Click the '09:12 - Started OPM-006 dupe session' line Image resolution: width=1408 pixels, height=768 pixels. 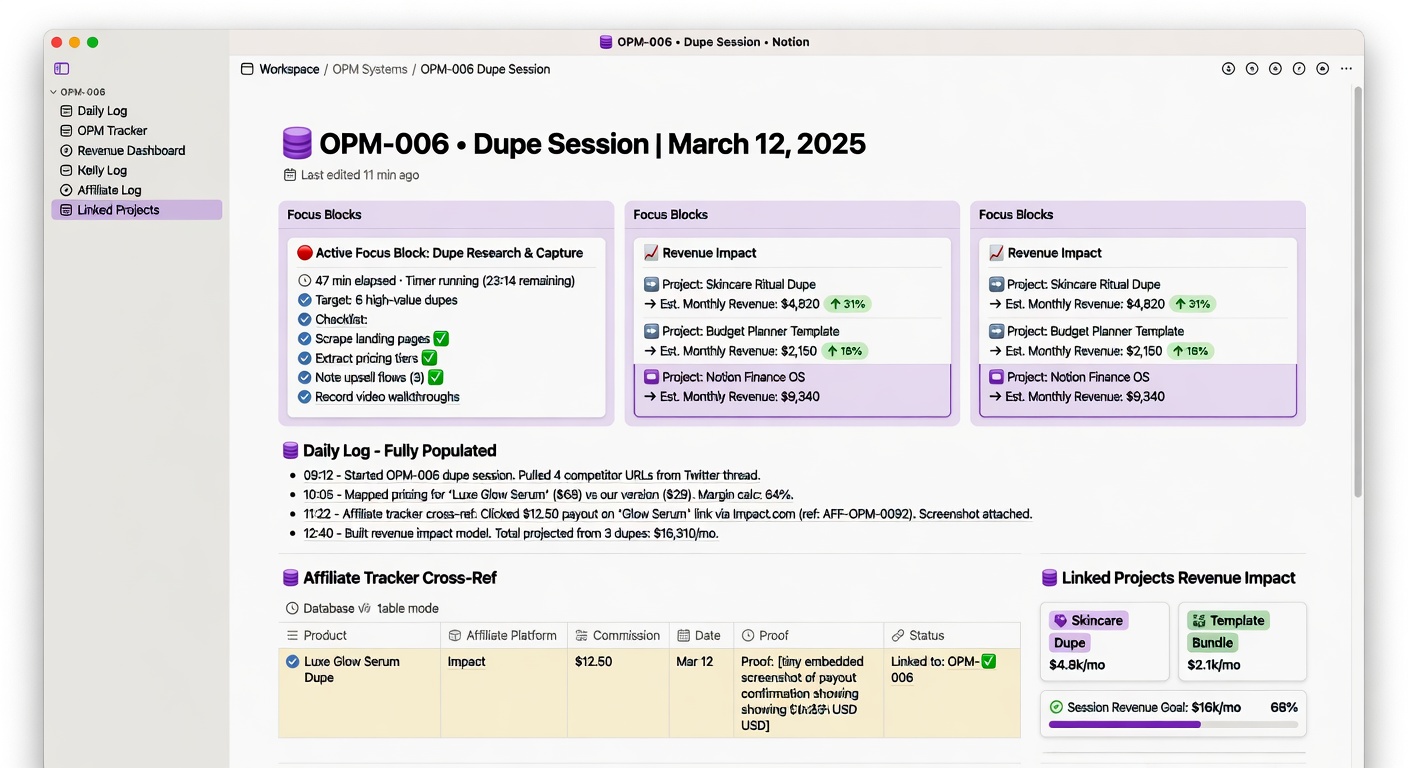532,475
